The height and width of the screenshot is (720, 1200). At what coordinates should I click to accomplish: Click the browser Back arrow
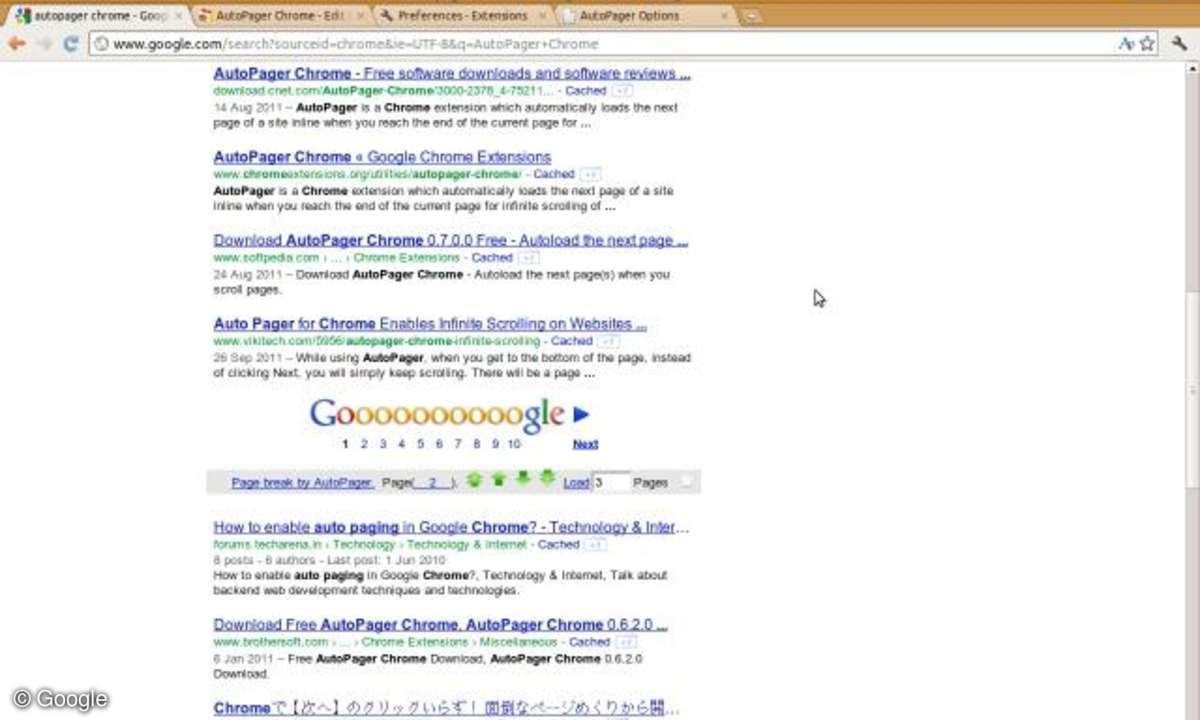(x=17, y=44)
